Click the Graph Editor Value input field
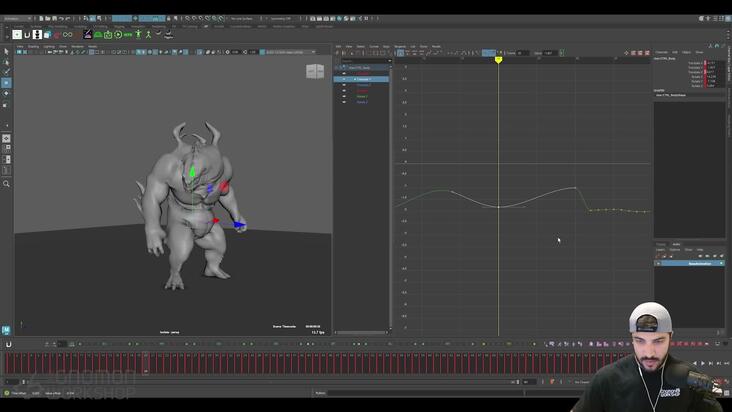 [549, 53]
